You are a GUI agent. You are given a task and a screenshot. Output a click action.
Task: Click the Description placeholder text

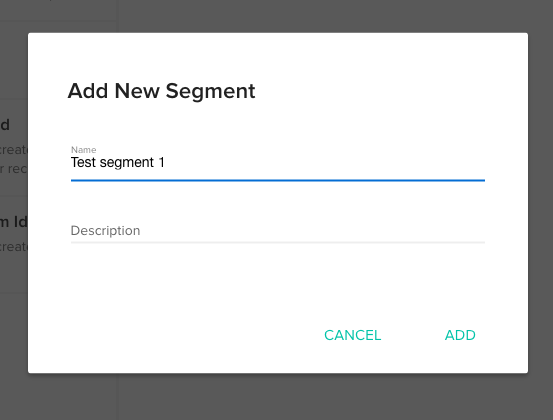tap(105, 231)
